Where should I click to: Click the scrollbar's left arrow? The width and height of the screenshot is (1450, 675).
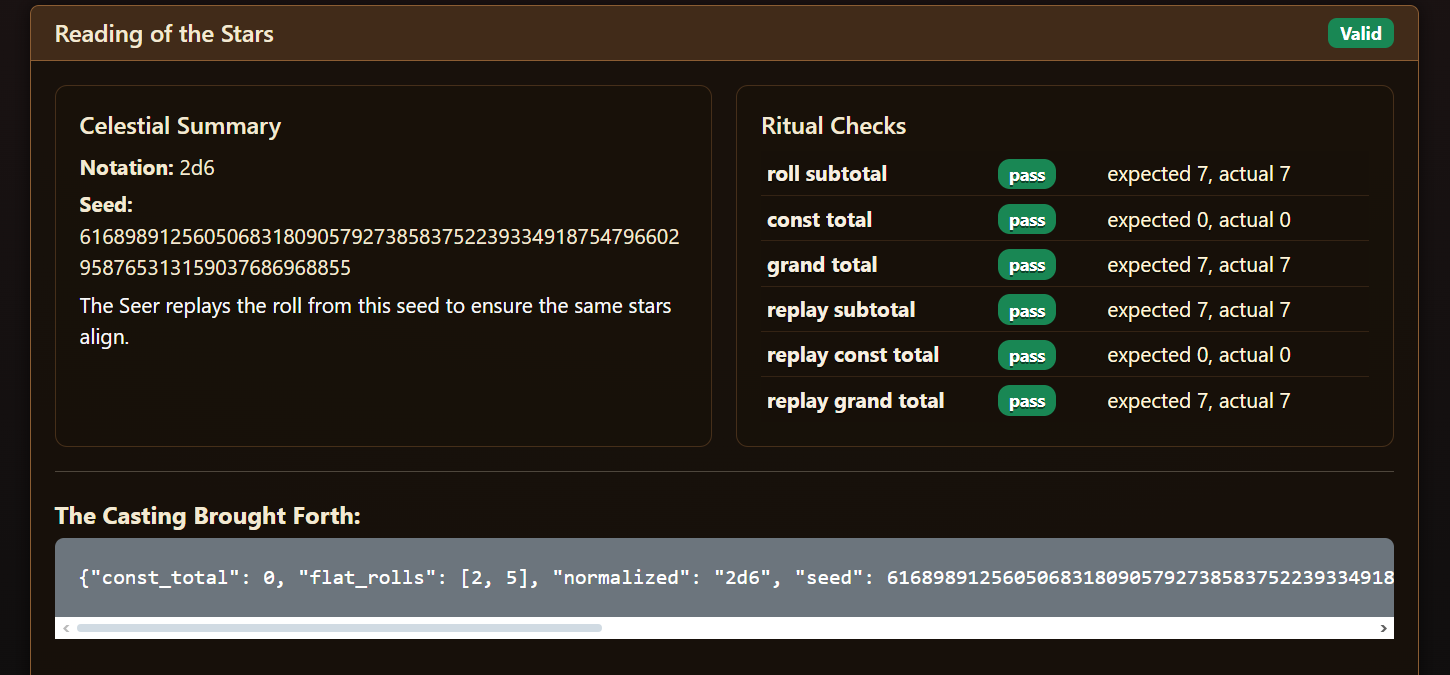coord(66,628)
